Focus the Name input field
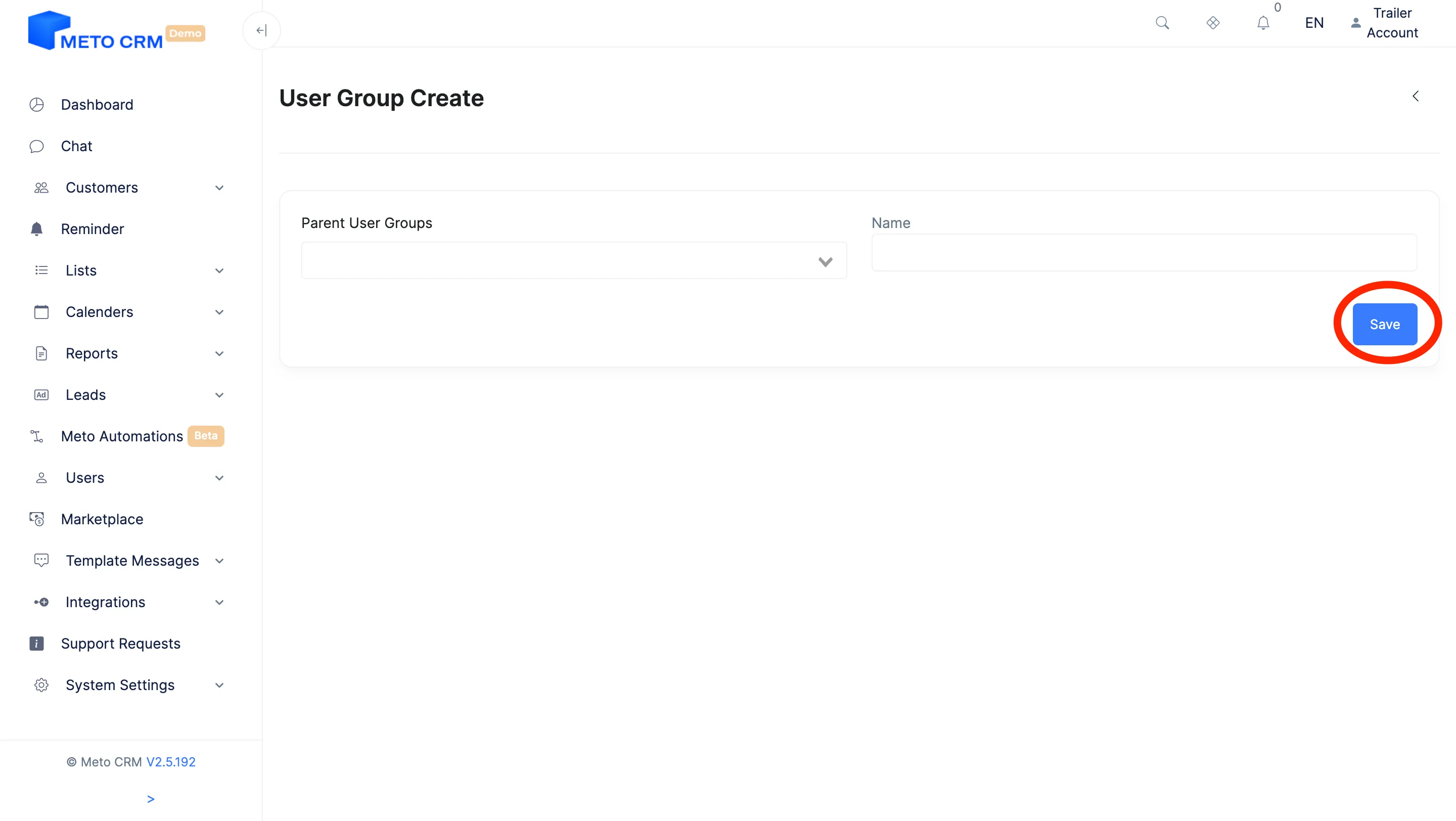 pyautogui.click(x=1144, y=253)
